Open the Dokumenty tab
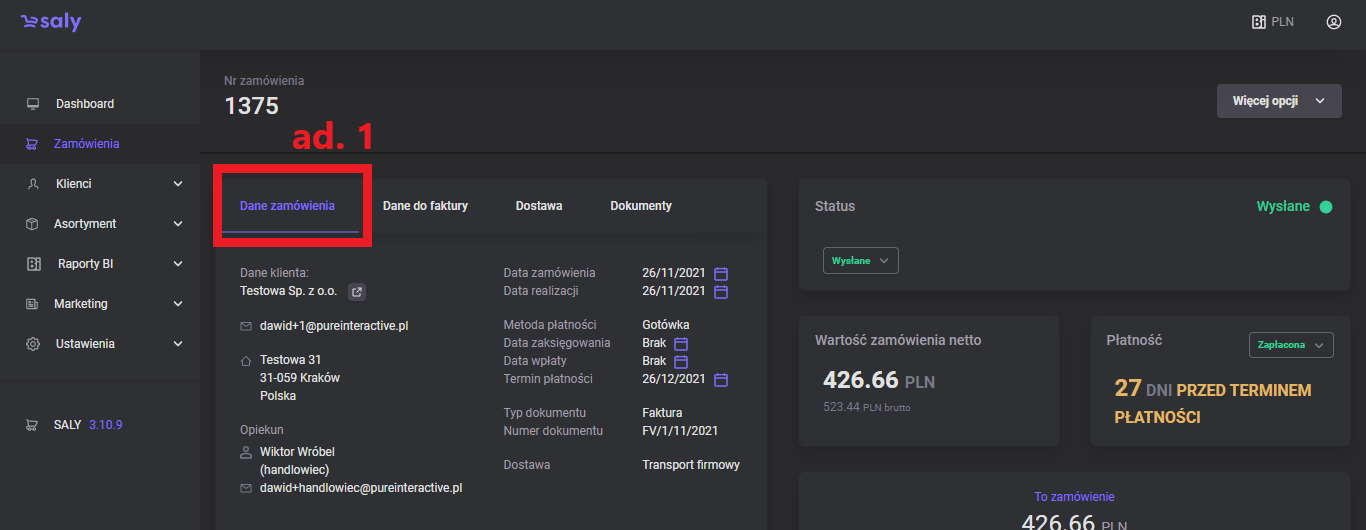 [641, 206]
